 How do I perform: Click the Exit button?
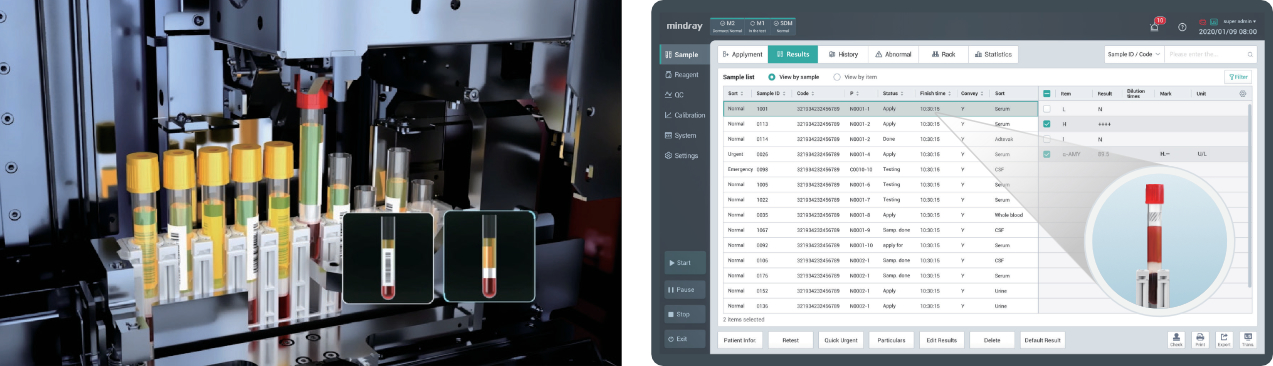(684, 339)
